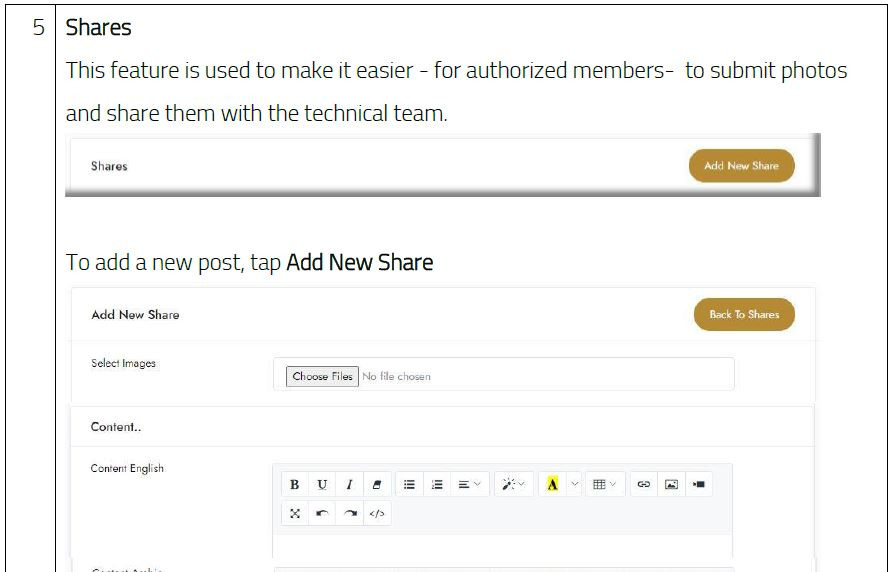Open the magic wand style dropdown

click(514, 484)
